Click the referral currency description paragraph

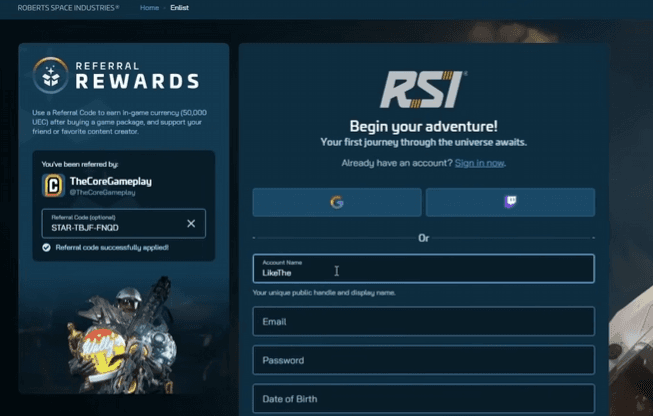click(120, 122)
